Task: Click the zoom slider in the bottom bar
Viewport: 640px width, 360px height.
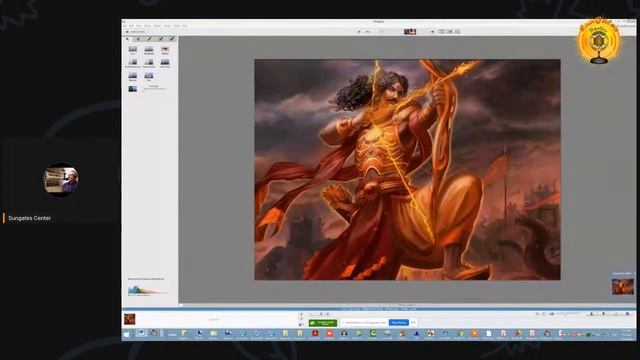Action: tap(567, 313)
